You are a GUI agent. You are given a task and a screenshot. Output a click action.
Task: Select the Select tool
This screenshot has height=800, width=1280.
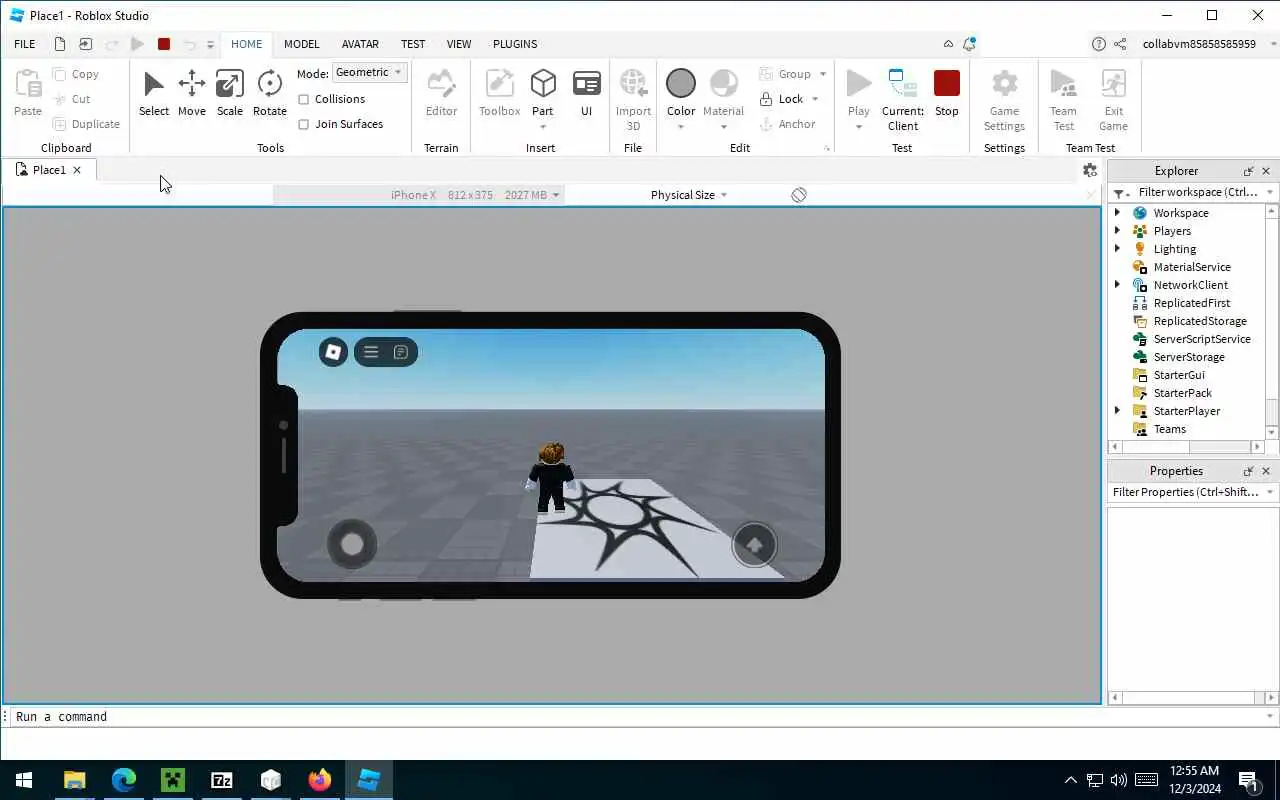tap(153, 94)
